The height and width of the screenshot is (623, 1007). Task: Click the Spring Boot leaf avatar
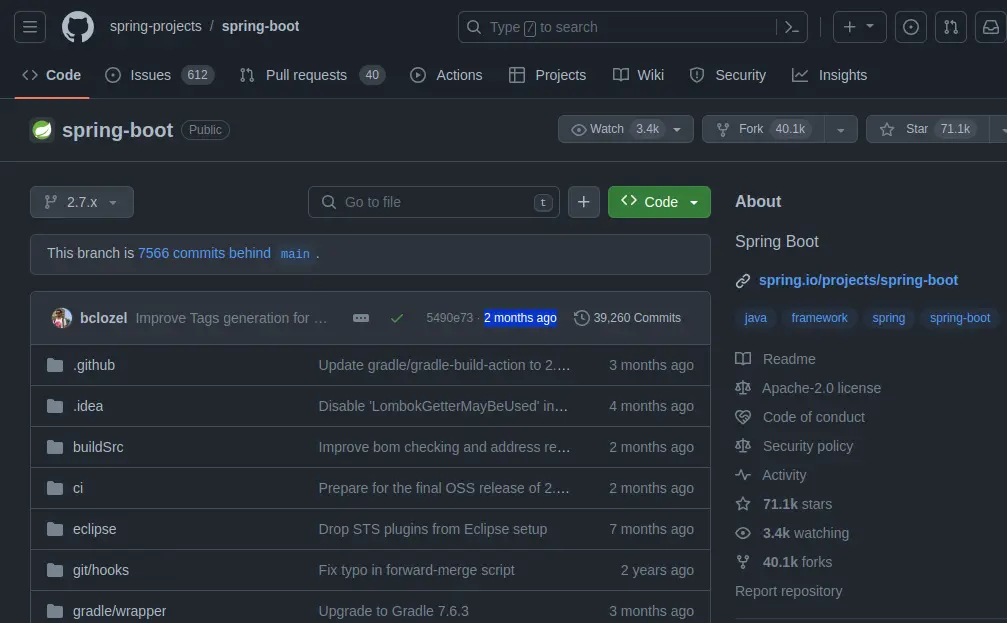point(42,130)
